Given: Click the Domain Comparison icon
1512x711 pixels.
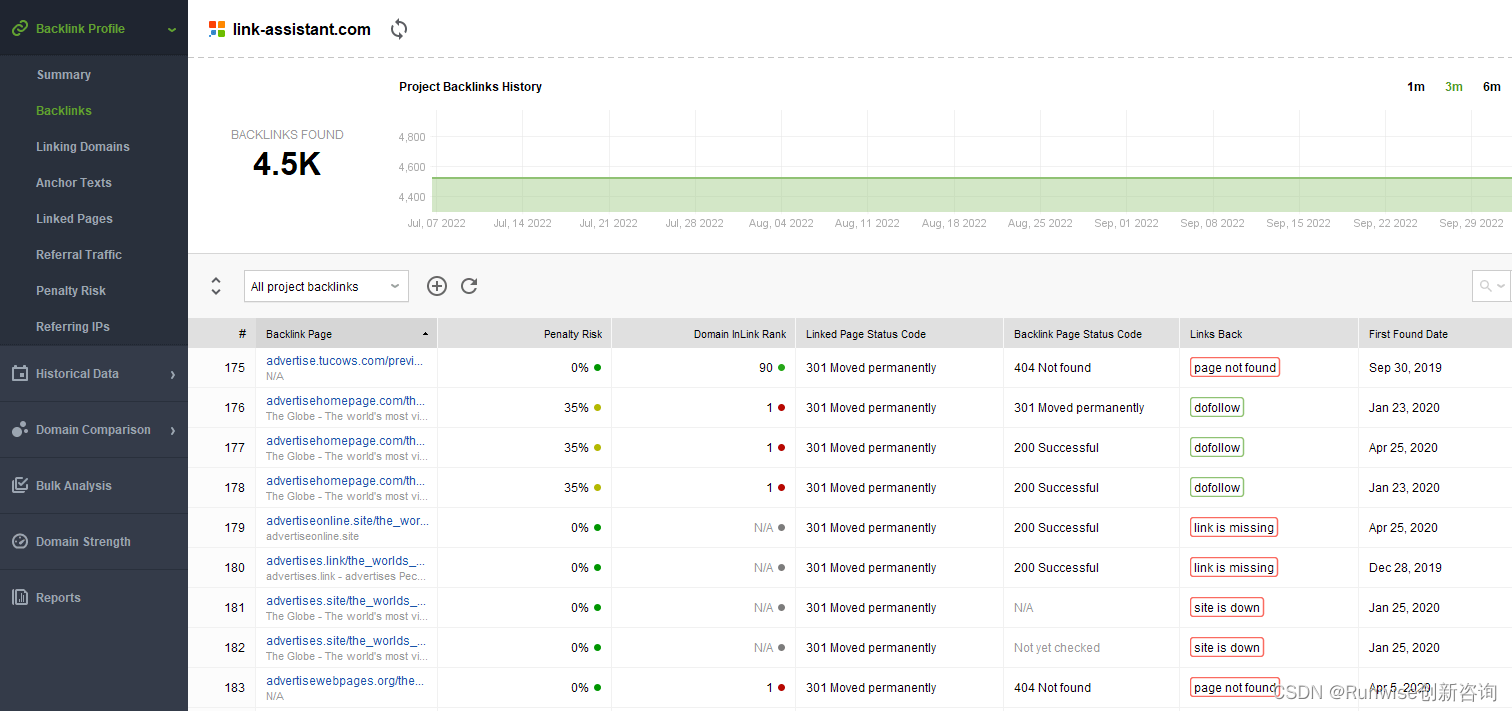Looking at the screenshot, I should 19,430.
